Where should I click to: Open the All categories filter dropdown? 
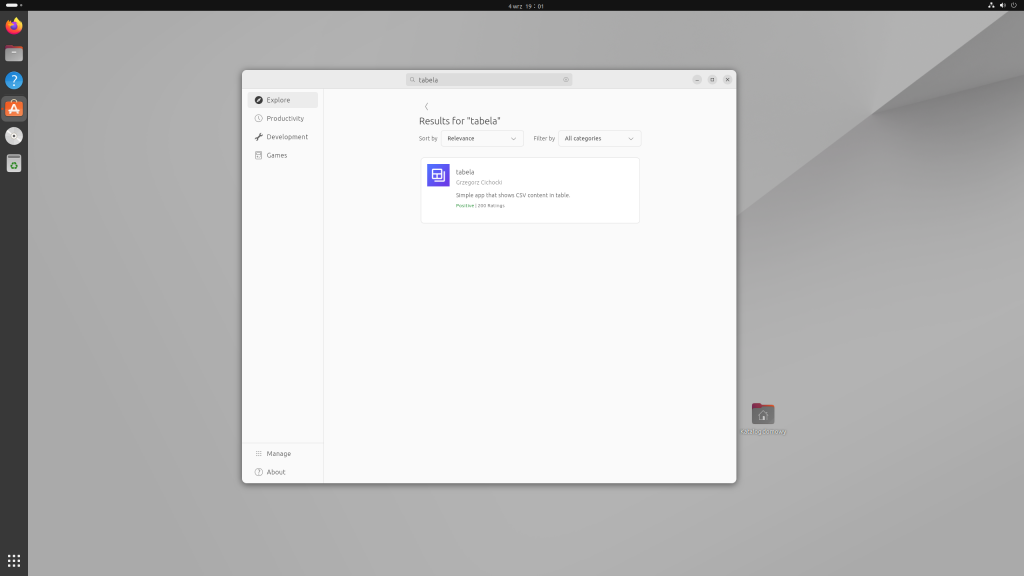click(x=599, y=138)
